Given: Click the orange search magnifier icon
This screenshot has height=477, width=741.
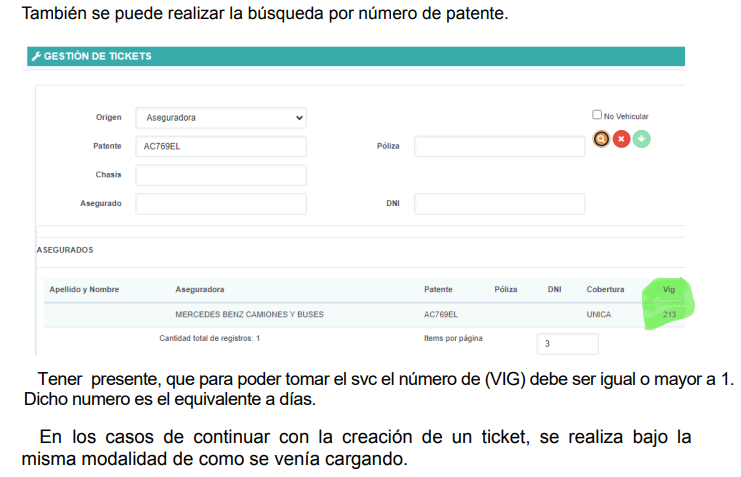Looking at the screenshot, I should [601, 139].
